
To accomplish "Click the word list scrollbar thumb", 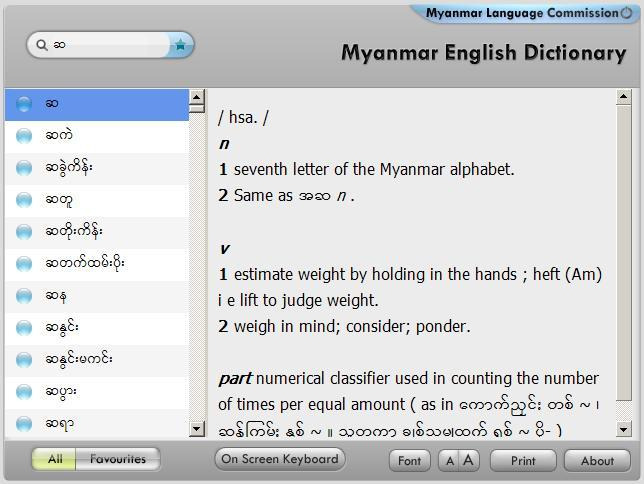I will (x=197, y=108).
